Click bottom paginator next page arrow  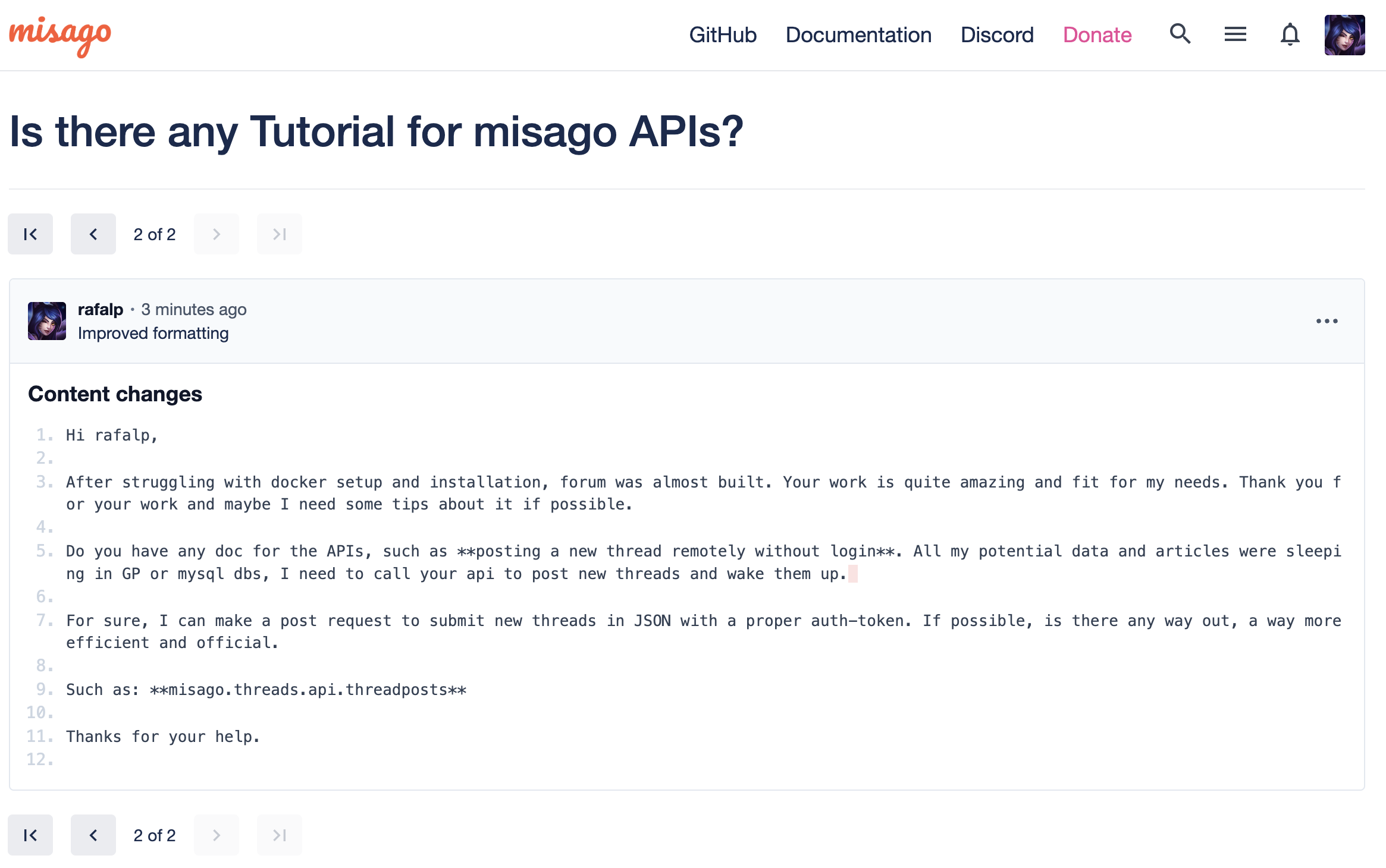pyautogui.click(x=217, y=835)
